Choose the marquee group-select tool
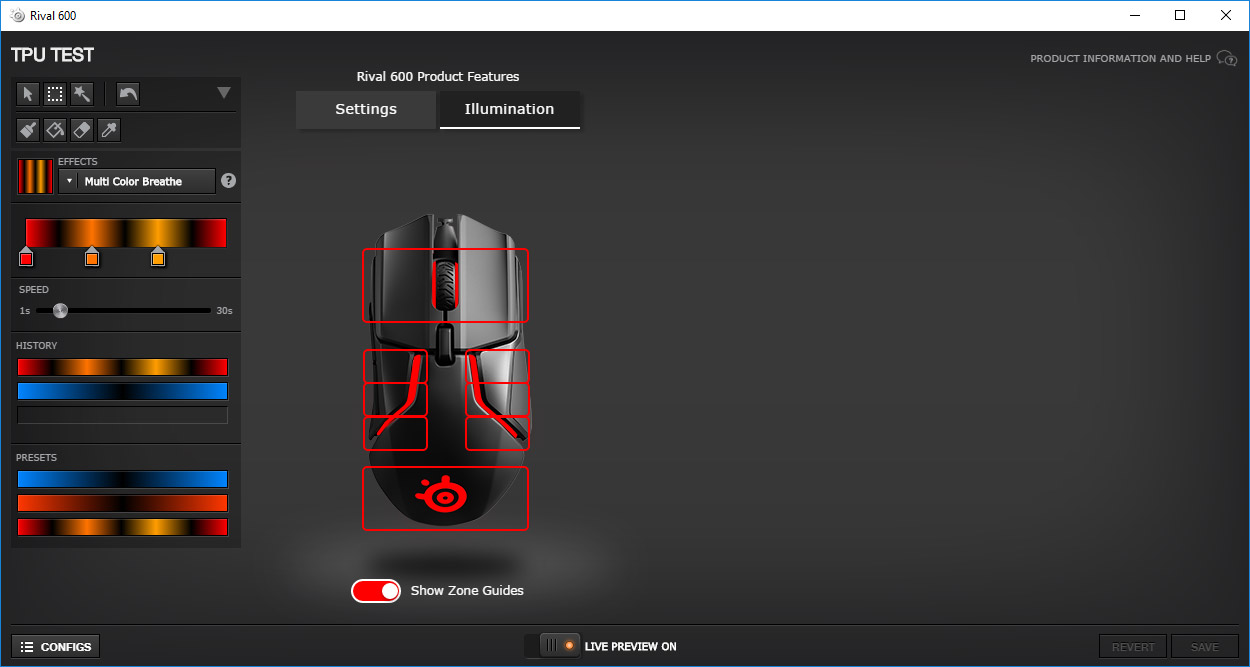1250x667 pixels. pyautogui.click(x=55, y=94)
